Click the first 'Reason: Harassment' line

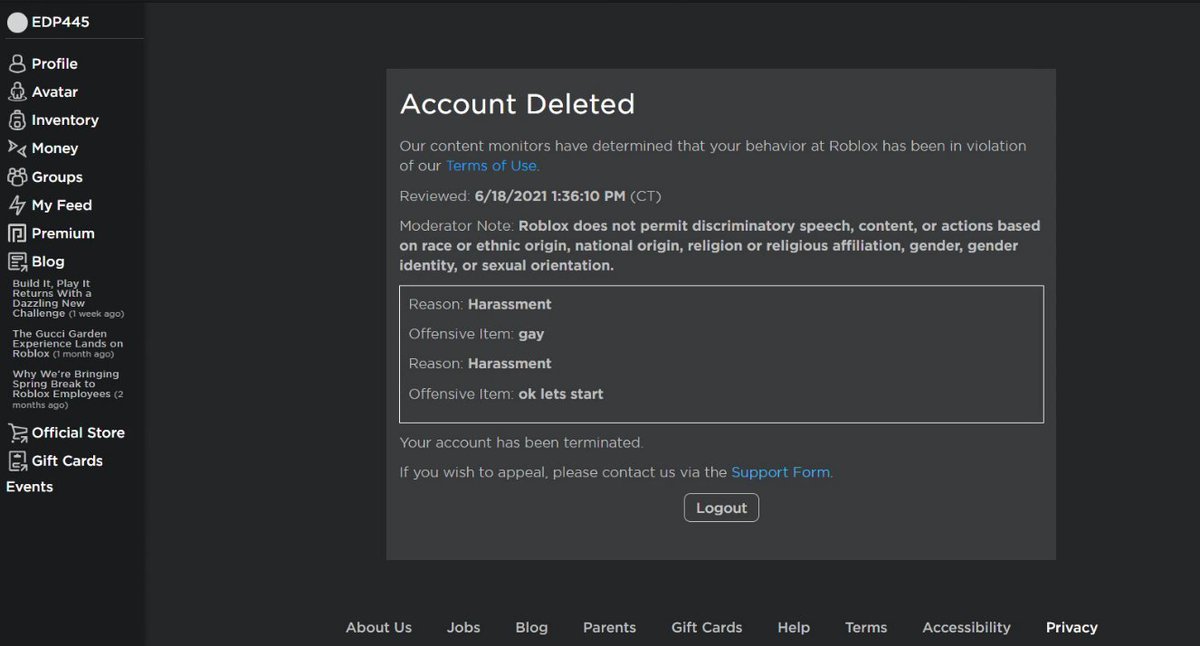[480, 304]
